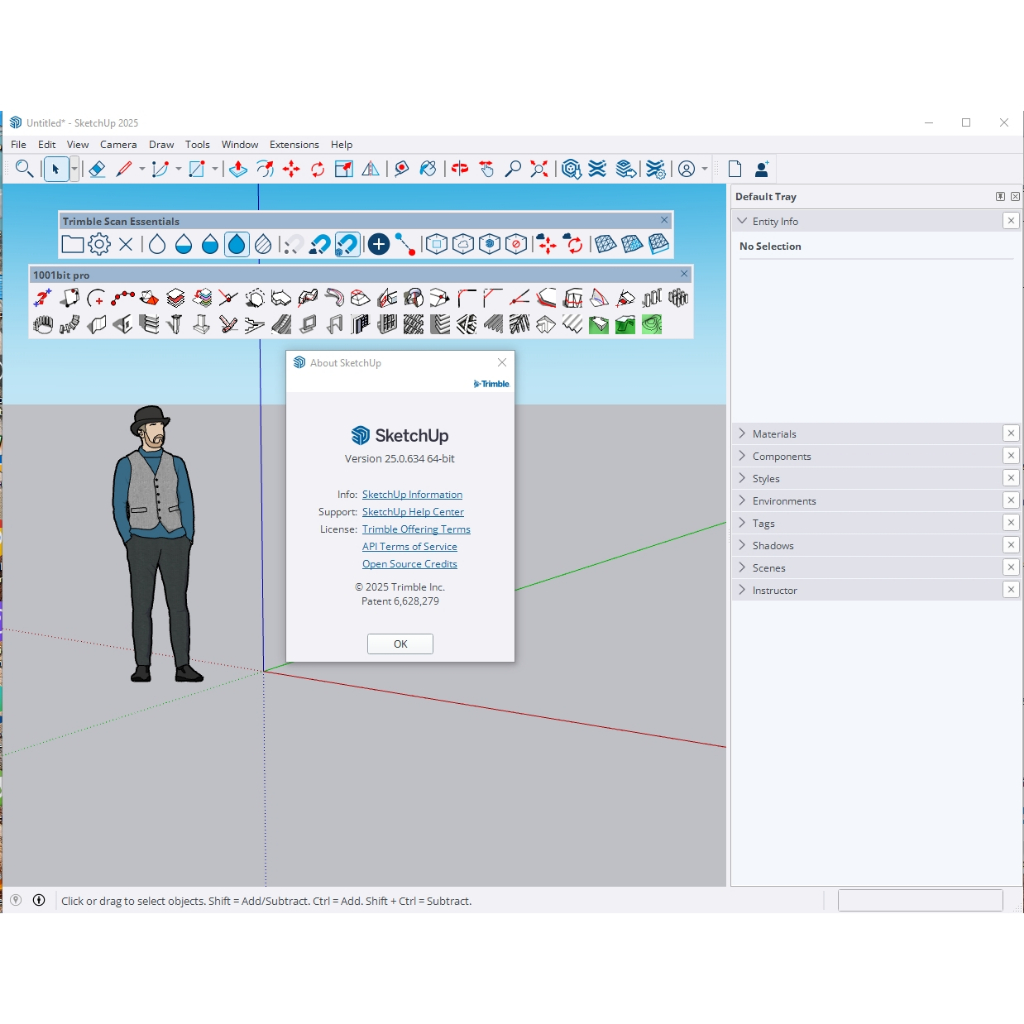The image size is (1024, 1024).
Task: Open the File menu
Action: click(18, 144)
